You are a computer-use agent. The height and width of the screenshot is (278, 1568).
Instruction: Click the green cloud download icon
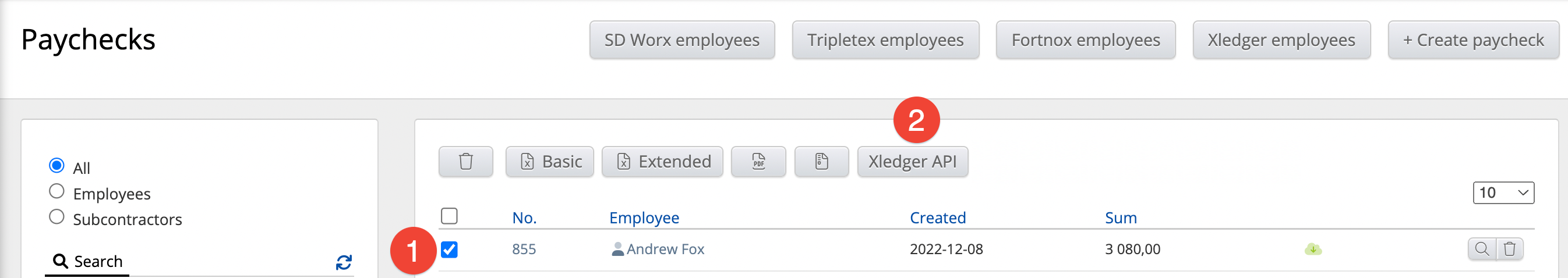(1313, 250)
